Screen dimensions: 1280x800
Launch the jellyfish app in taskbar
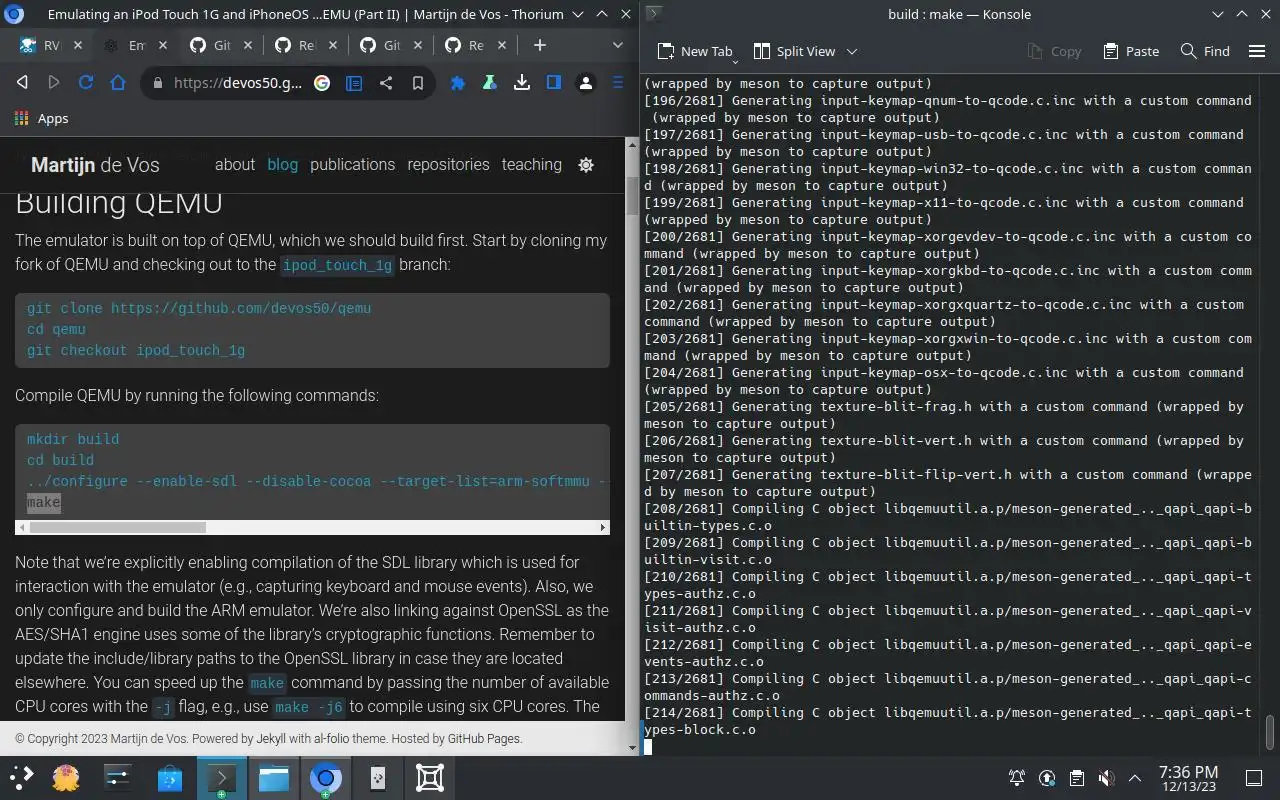click(x=66, y=778)
